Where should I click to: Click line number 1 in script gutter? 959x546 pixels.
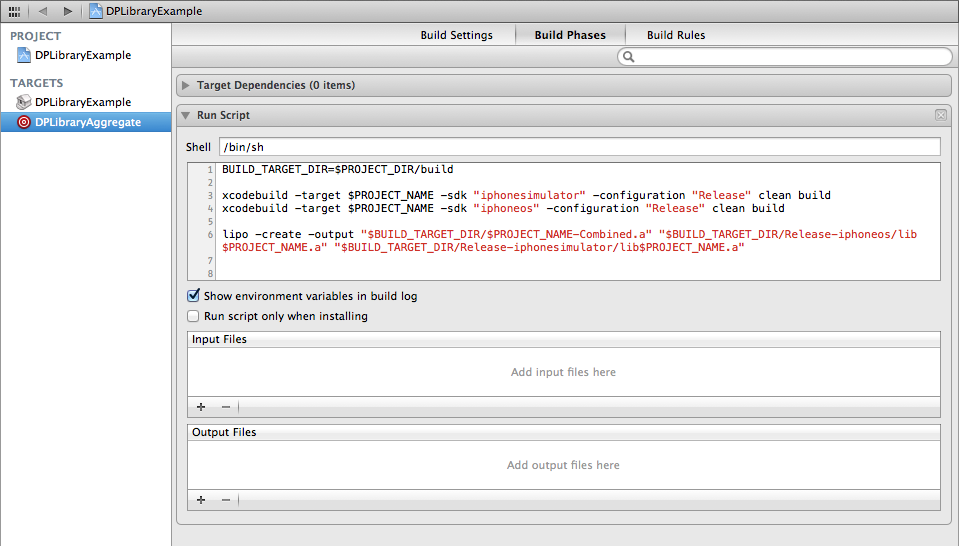pyautogui.click(x=210, y=169)
